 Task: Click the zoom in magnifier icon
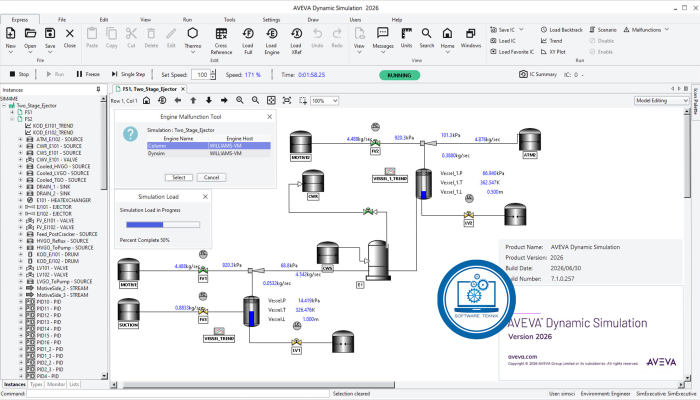(x=240, y=100)
